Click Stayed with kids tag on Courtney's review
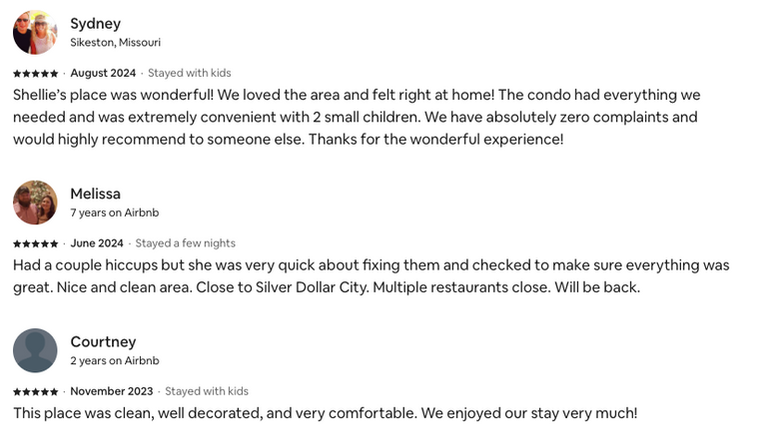The height and width of the screenshot is (442, 757). pos(207,391)
